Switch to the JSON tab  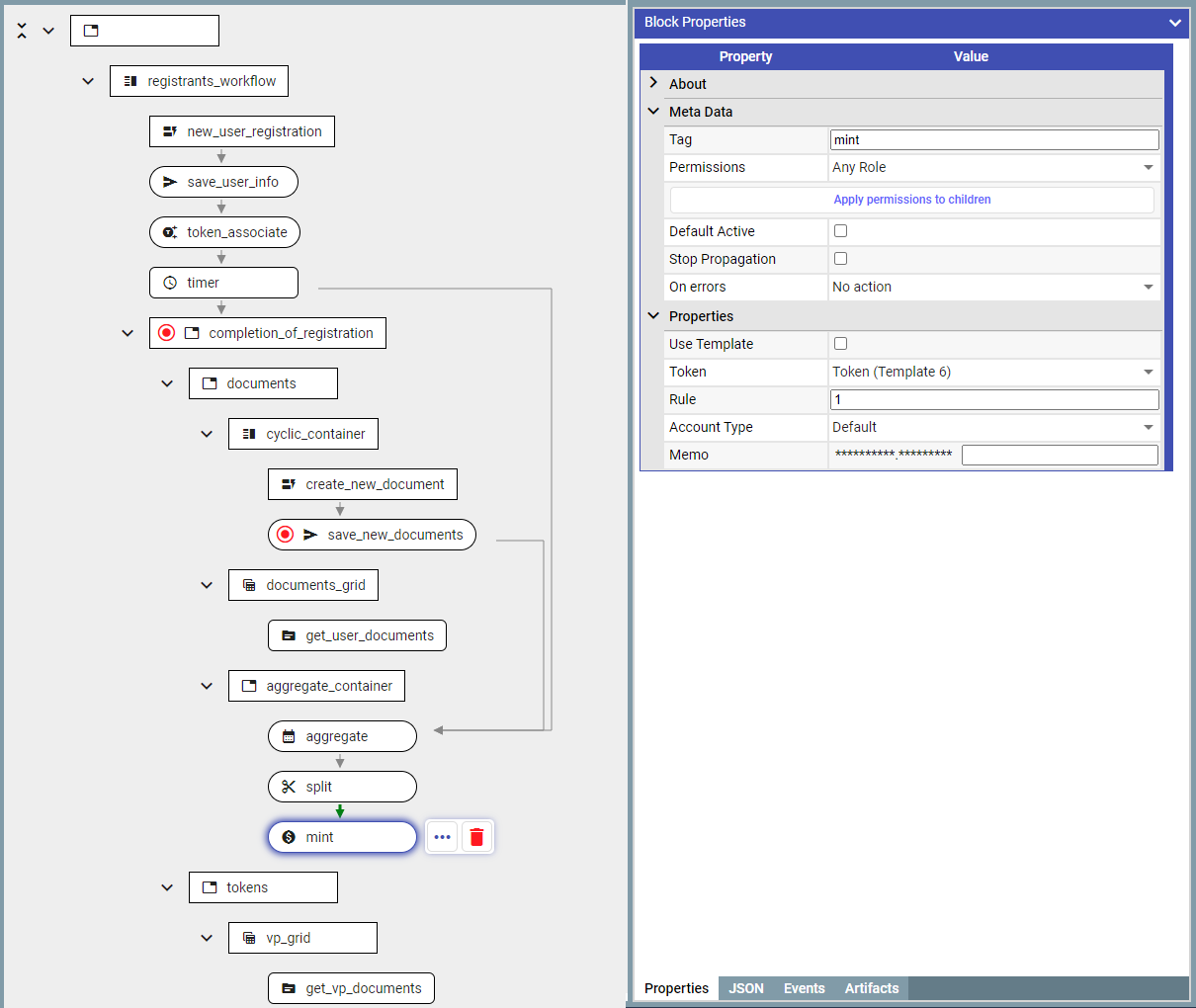click(746, 988)
